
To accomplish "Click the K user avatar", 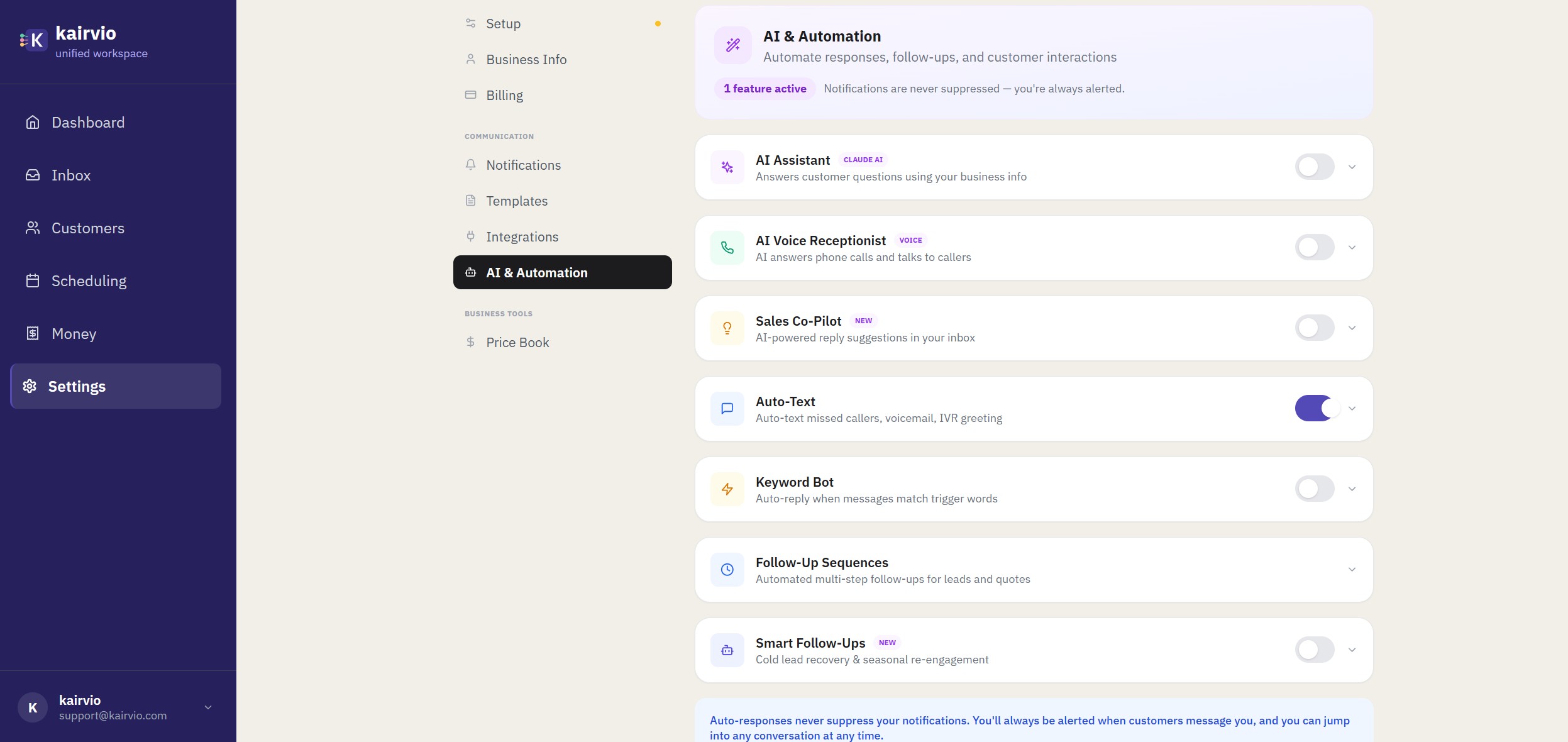I will [x=33, y=707].
